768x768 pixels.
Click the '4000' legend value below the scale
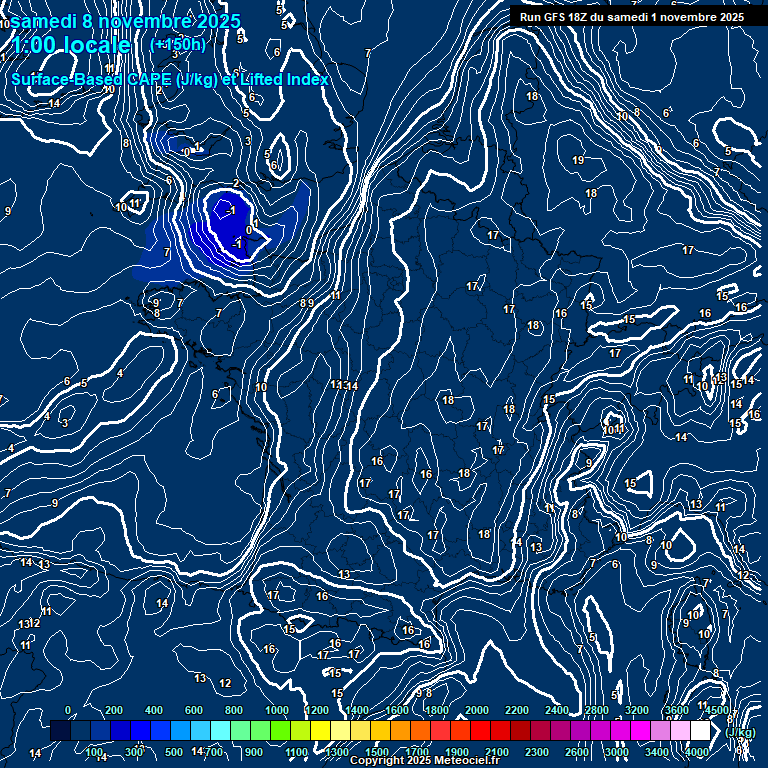click(x=697, y=752)
